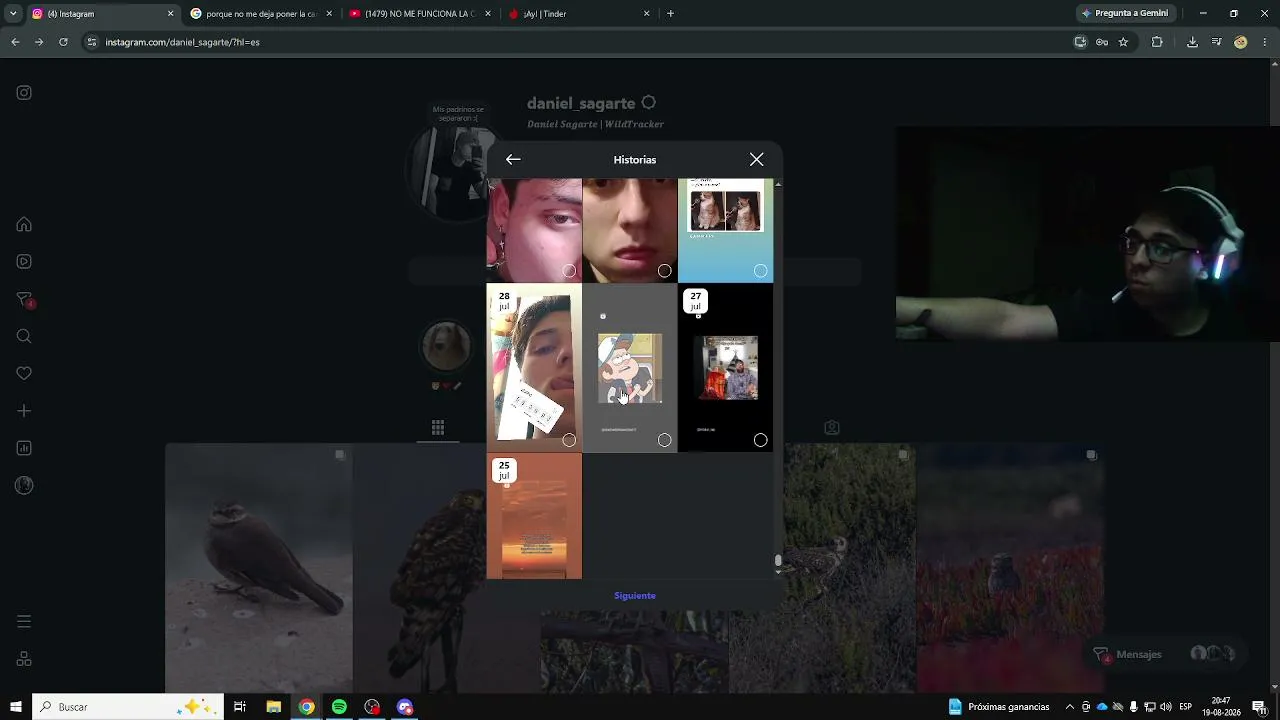This screenshot has width=1280, height=720.
Task: Select the 27 jul story circle
Action: 760,440
